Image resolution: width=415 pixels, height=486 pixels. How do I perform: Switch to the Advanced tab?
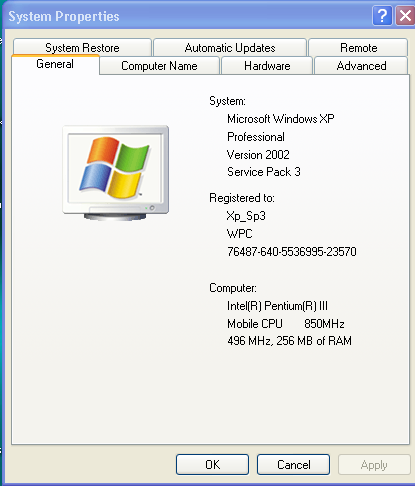tap(361, 66)
